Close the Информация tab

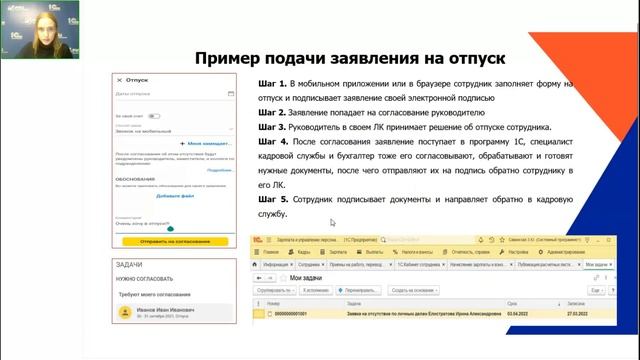pos(291,265)
